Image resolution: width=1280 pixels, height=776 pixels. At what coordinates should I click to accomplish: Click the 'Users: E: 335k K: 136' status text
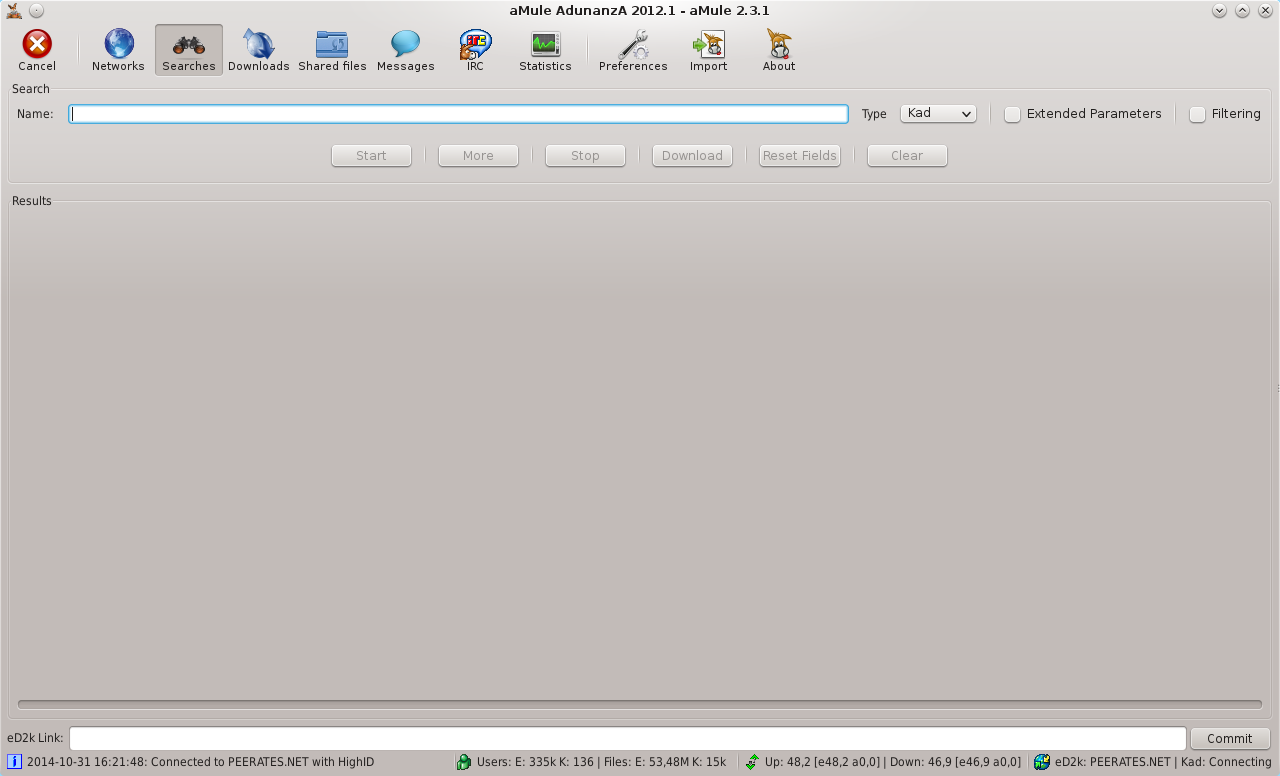[x=536, y=762]
